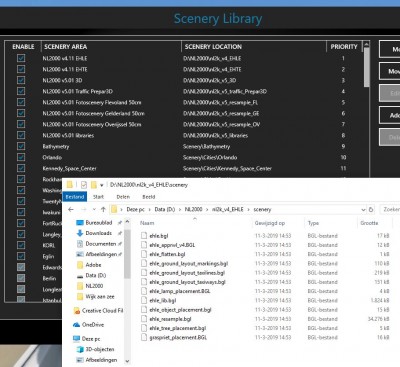Toggle the Orlando scenery checkbox
The image size is (400, 367).
tap(21, 157)
